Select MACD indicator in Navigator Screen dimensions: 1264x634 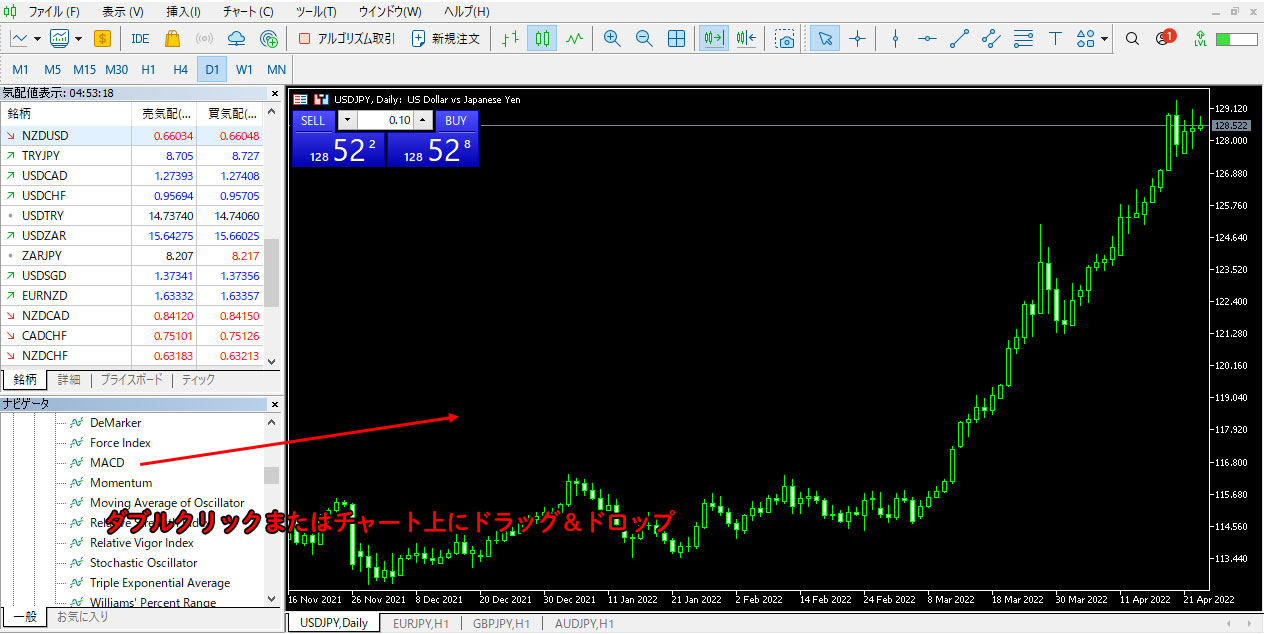pos(107,463)
